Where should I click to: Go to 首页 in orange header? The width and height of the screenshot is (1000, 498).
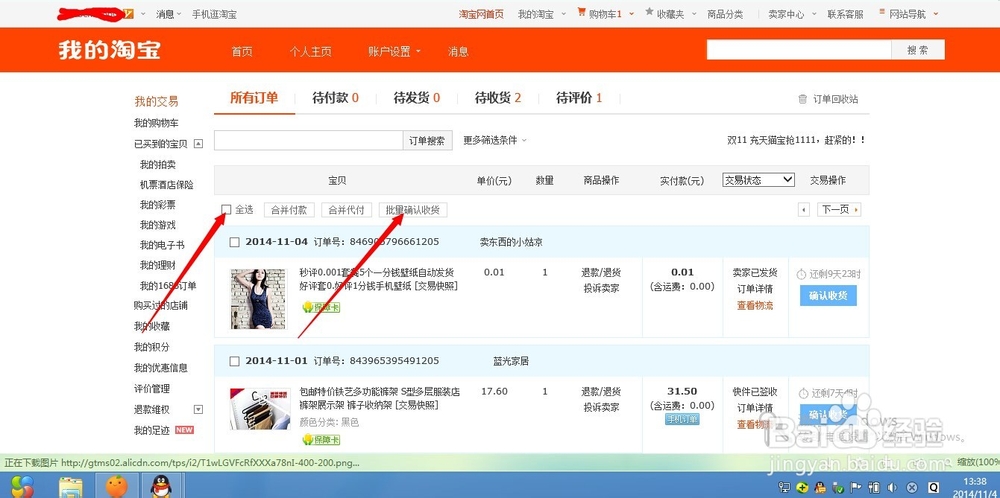click(242, 52)
